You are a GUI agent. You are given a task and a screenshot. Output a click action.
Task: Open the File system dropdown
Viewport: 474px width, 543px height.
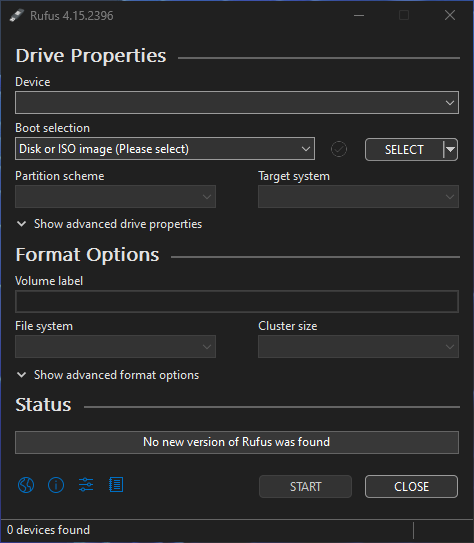point(115,346)
